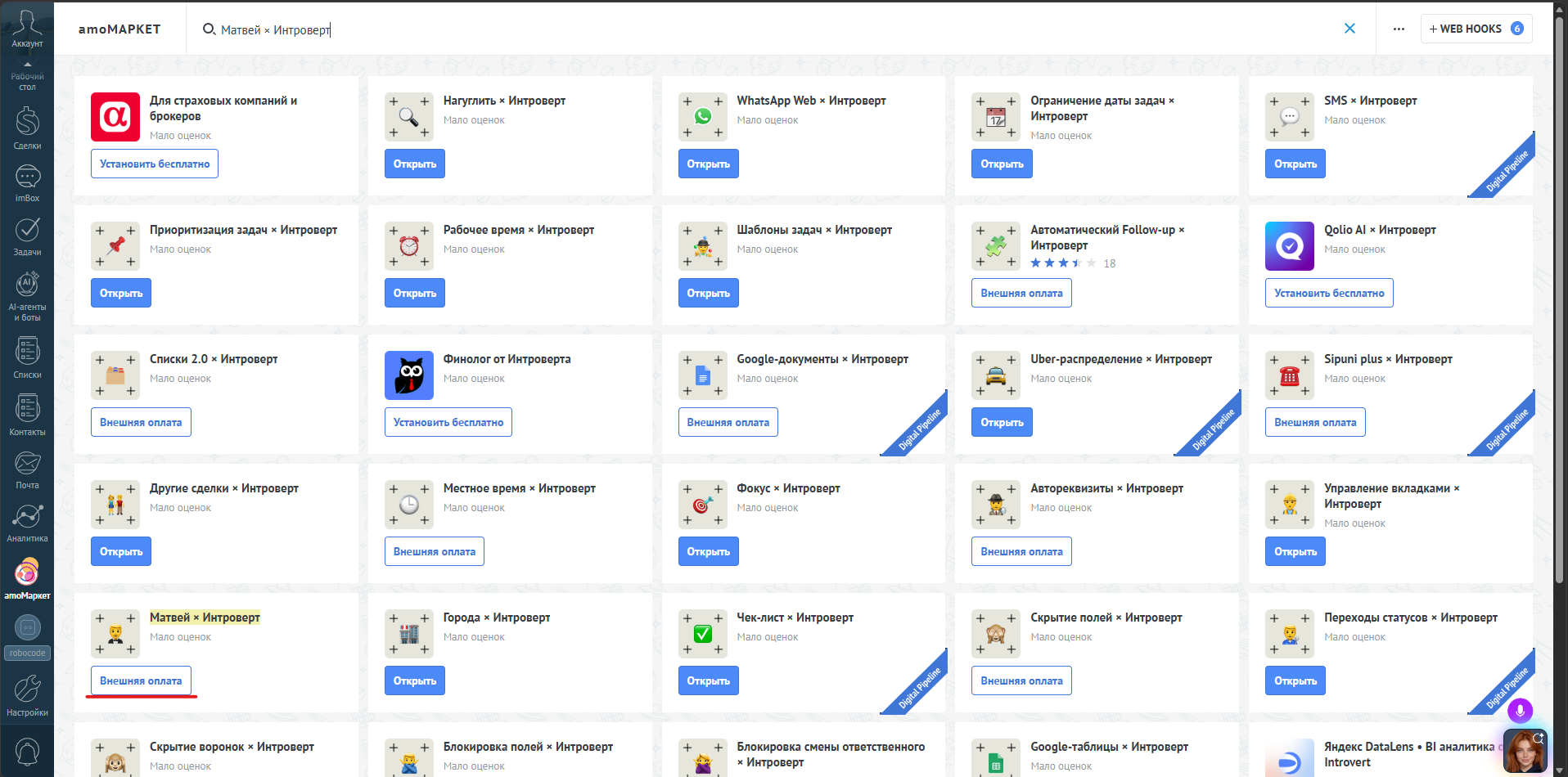
Task: Open Почта mail section
Action: pyautogui.click(x=27, y=469)
